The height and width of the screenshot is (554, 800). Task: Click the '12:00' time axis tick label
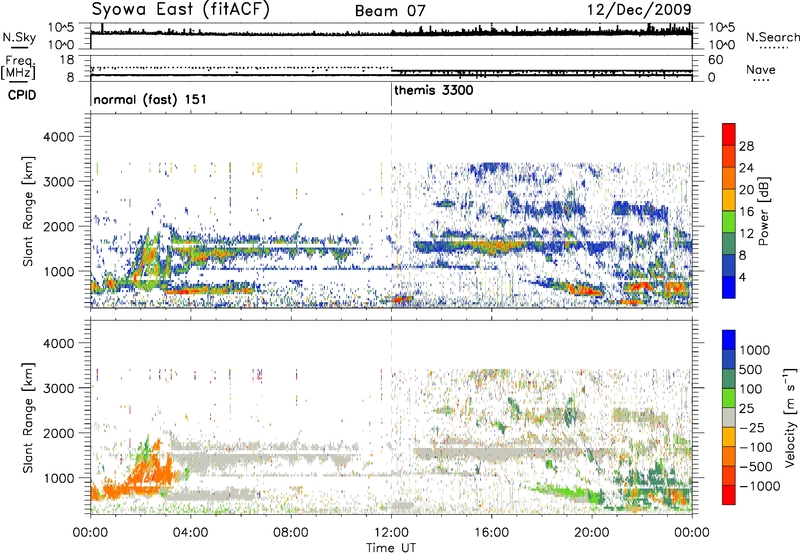tap(391, 533)
